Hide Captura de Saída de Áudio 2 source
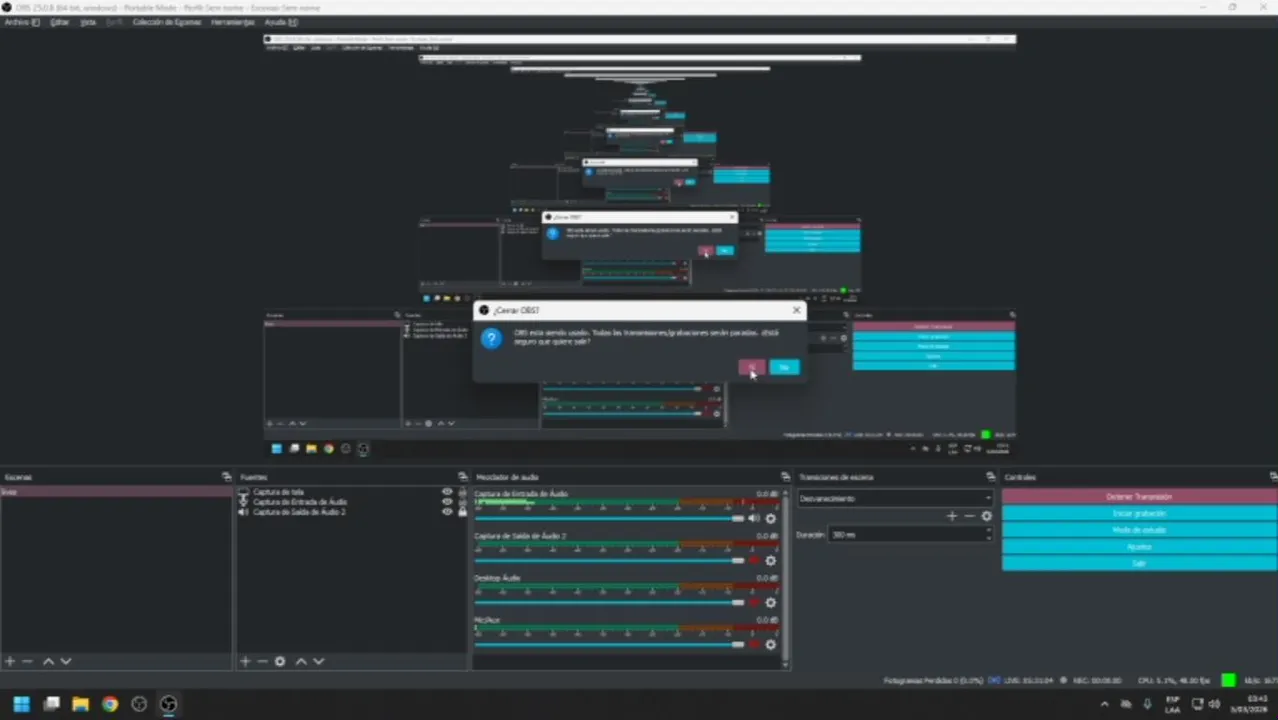The height and width of the screenshot is (720, 1278). click(x=447, y=512)
